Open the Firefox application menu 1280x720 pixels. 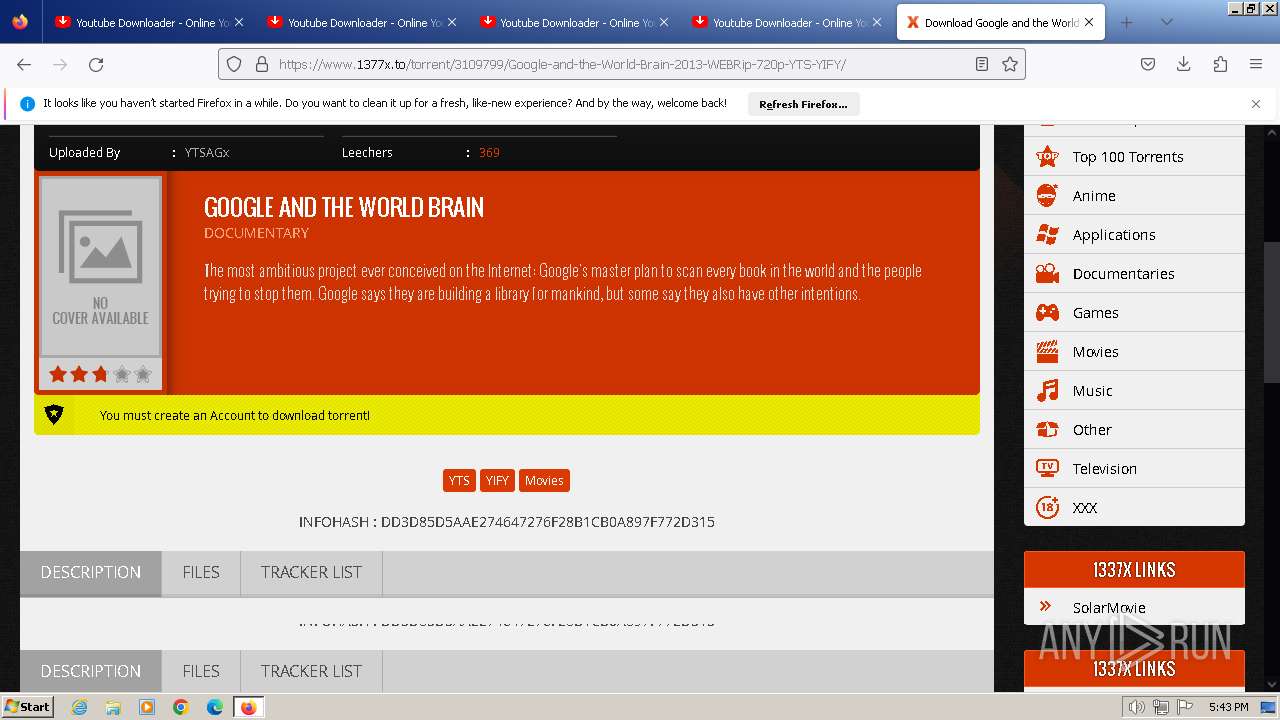1256,64
